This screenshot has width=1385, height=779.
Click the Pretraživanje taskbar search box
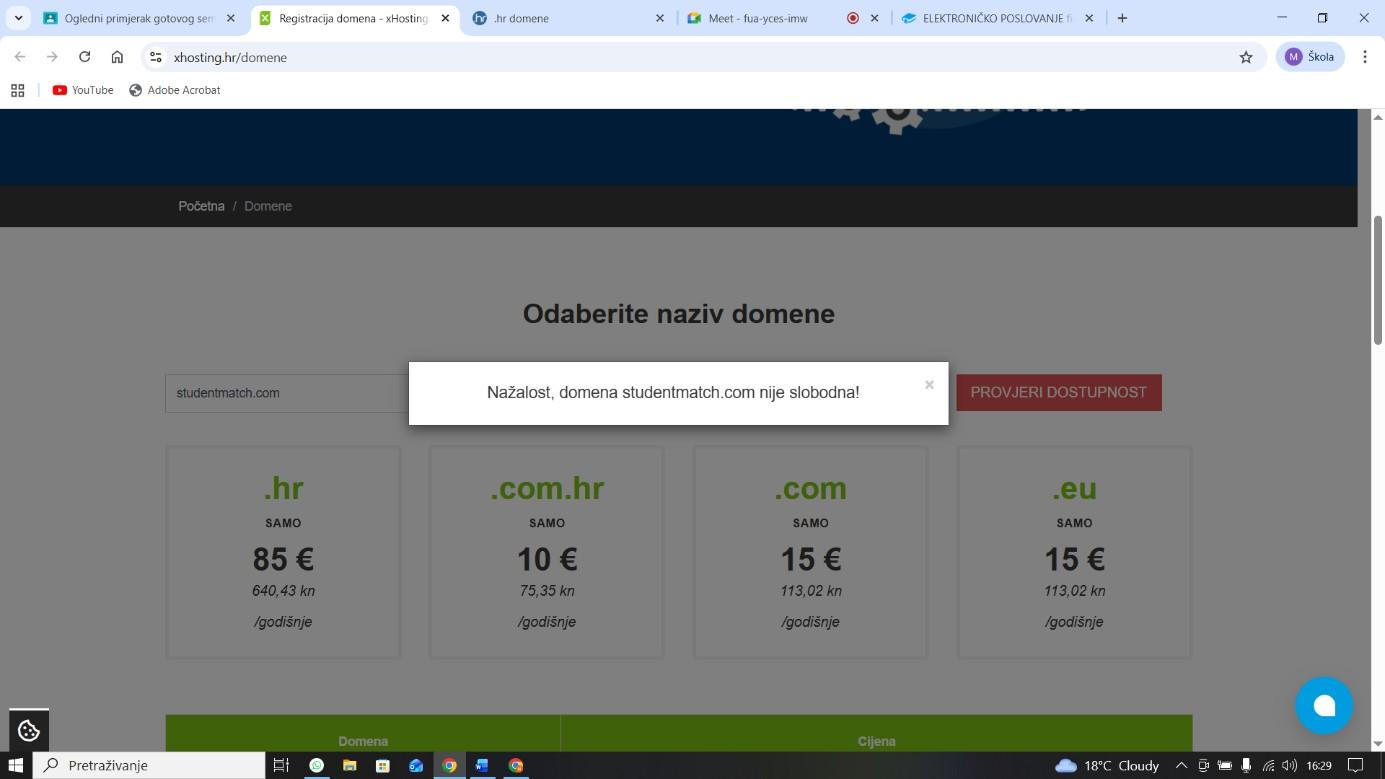tap(150, 765)
